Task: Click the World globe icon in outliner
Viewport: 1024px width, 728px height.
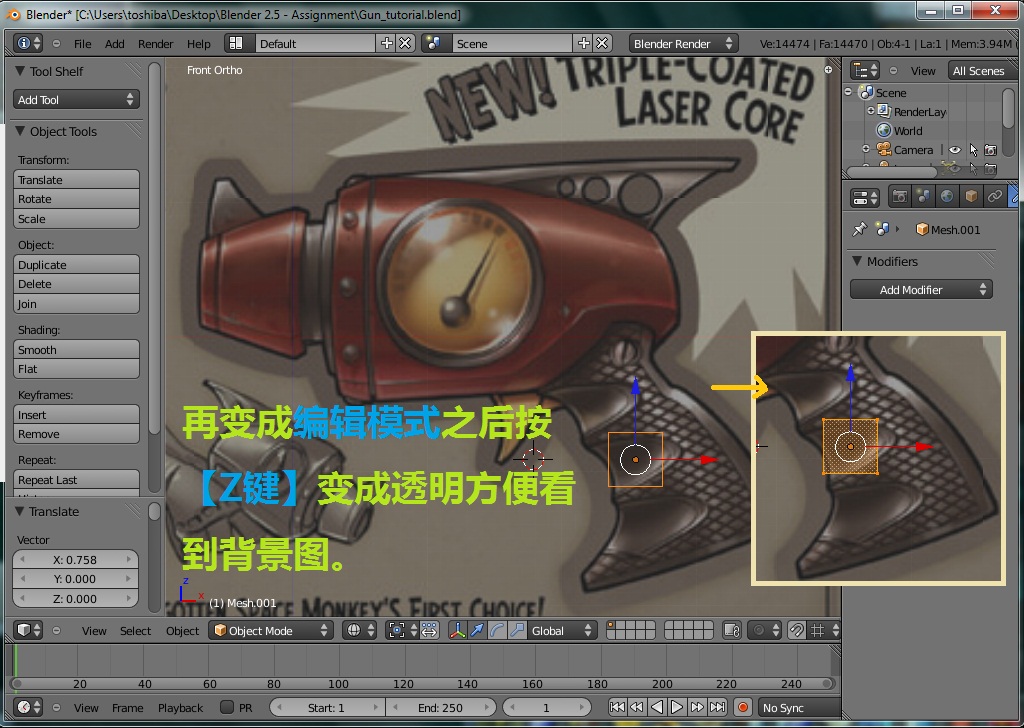Action: (x=884, y=131)
